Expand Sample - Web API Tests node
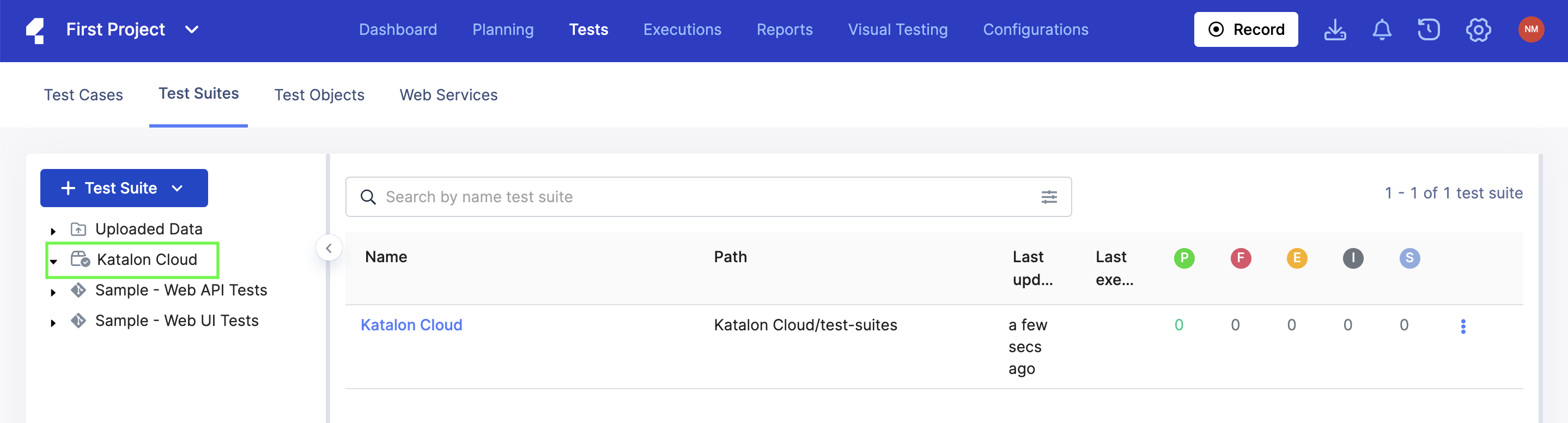The height and width of the screenshot is (423, 1568). pos(53,292)
